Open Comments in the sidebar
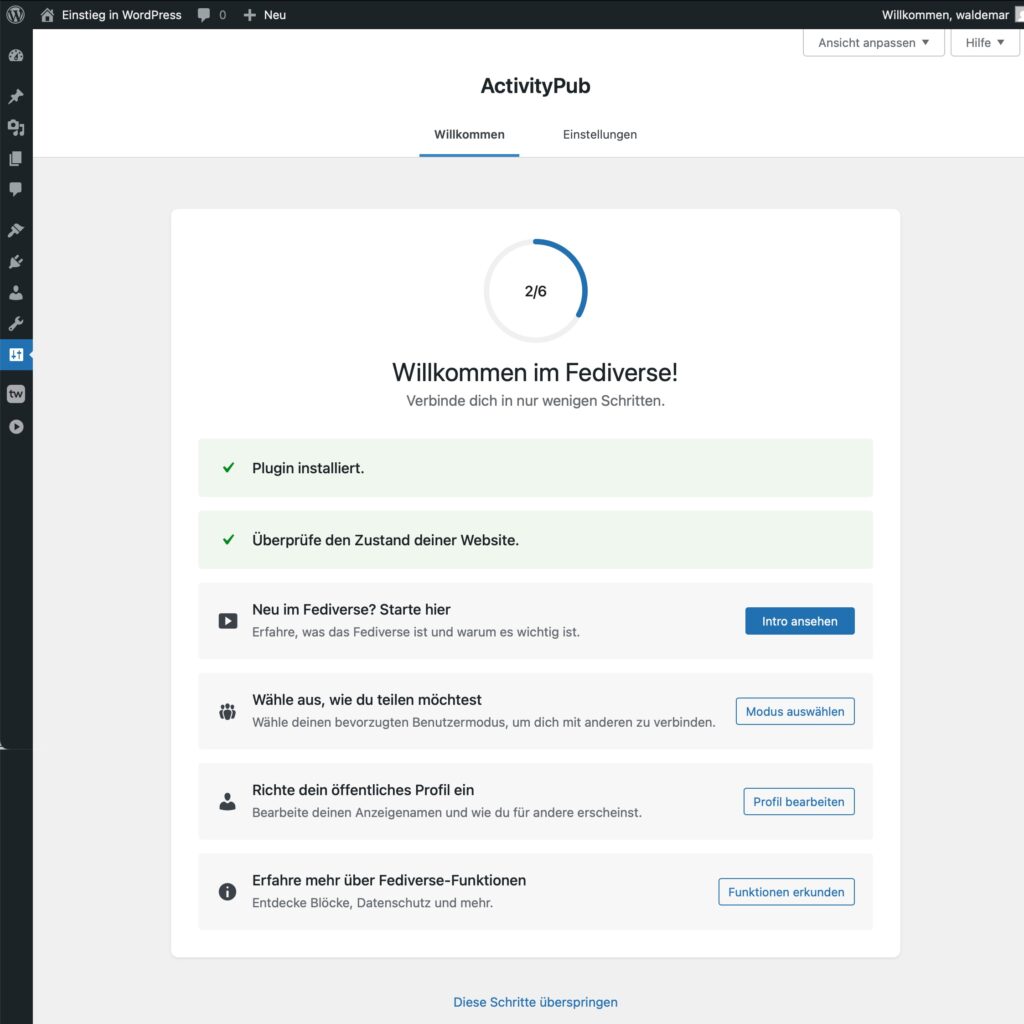 pyautogui.click(x=16, y=189)
